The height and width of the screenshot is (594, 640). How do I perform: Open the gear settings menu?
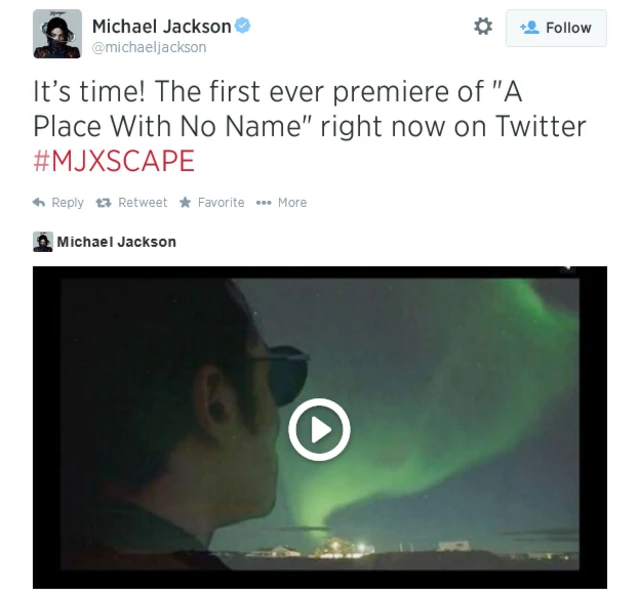tap(483, 27)
